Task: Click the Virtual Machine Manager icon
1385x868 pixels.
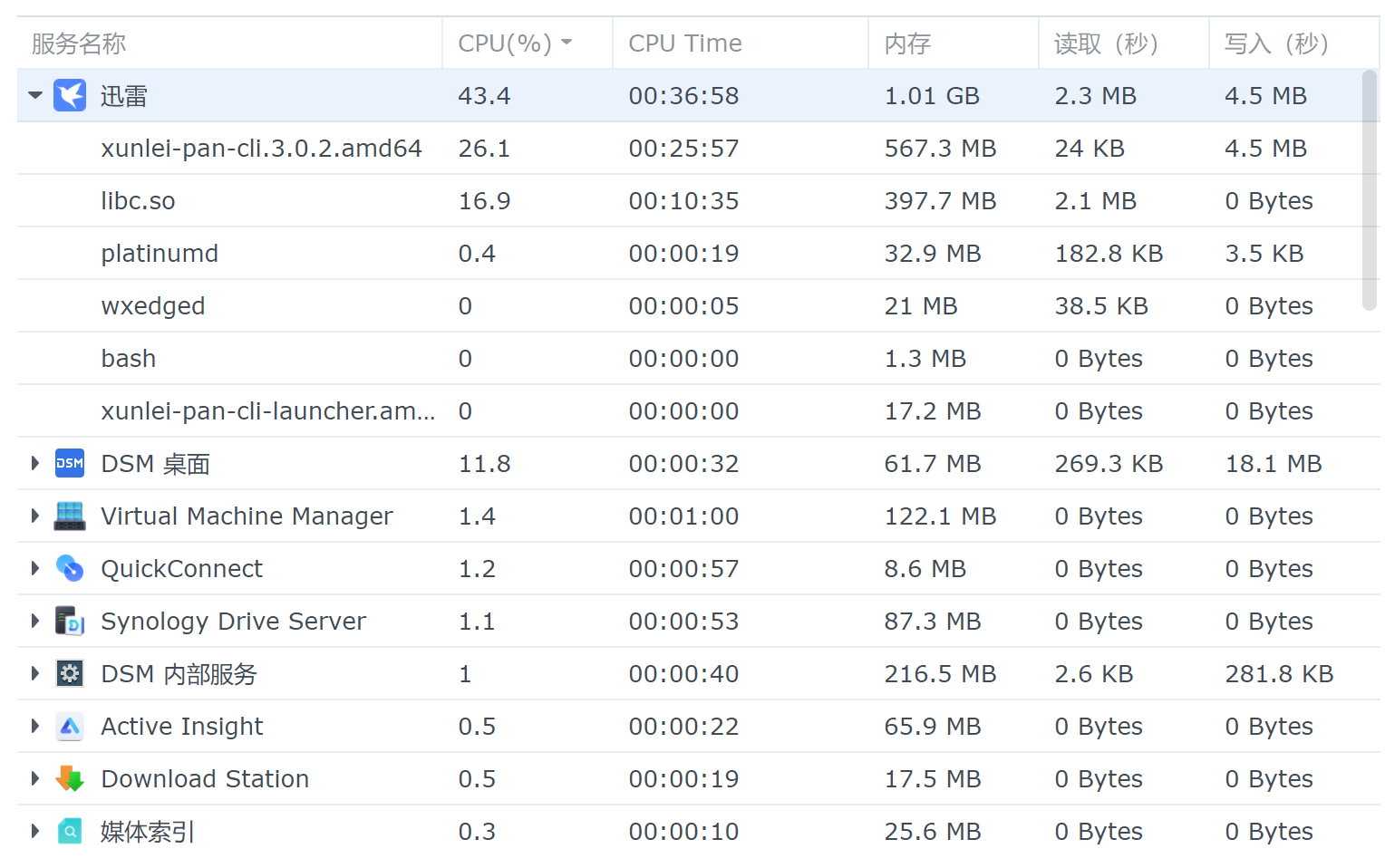Action: 70,516
